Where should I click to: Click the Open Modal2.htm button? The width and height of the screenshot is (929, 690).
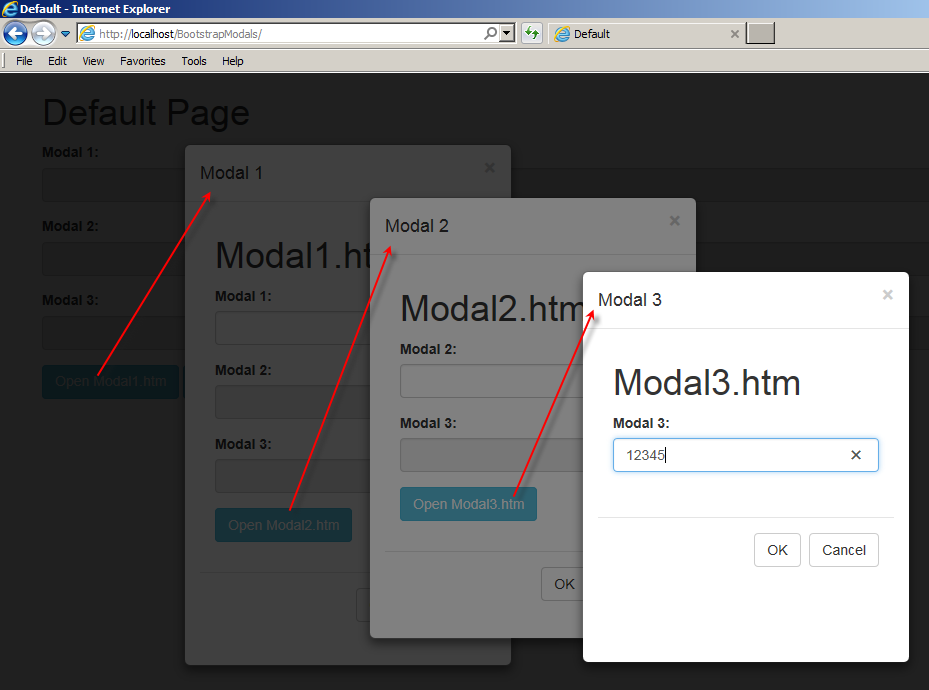click(283, 525)
